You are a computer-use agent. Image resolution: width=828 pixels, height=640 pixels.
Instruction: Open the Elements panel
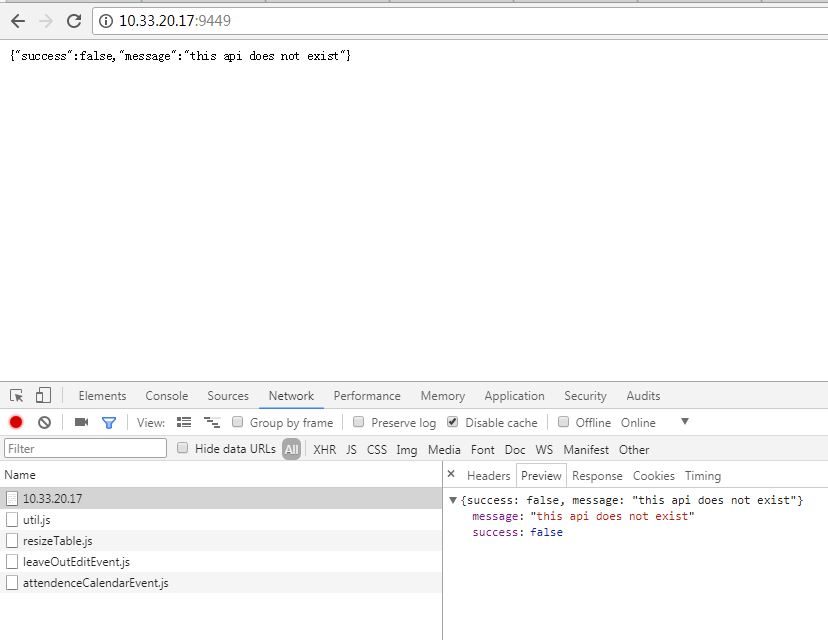click(102, 396)
